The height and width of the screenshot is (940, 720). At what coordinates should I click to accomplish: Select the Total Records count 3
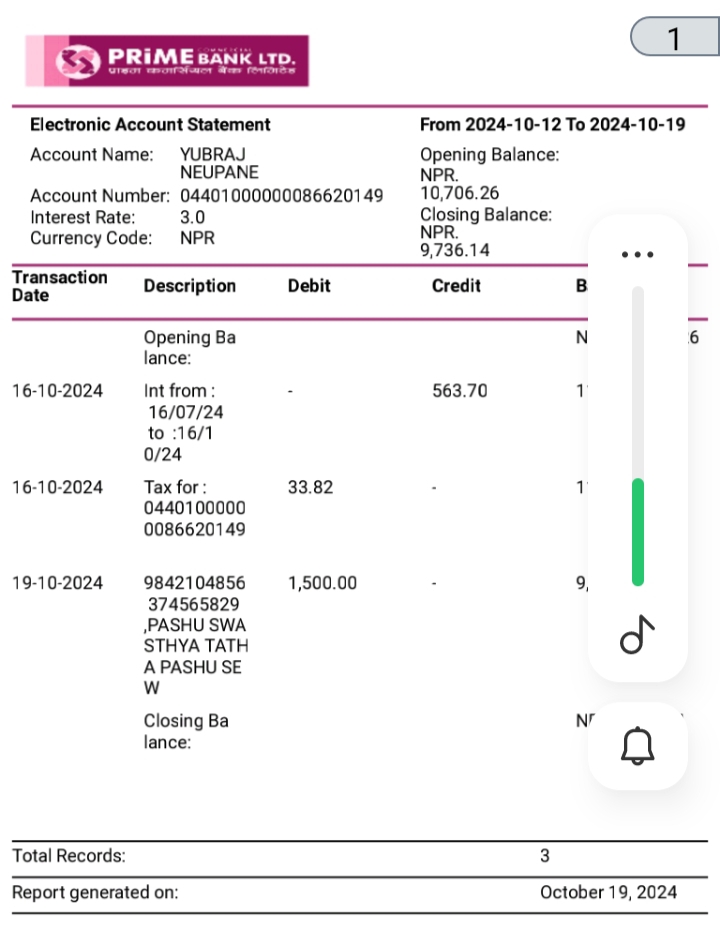tap(544, 856)
